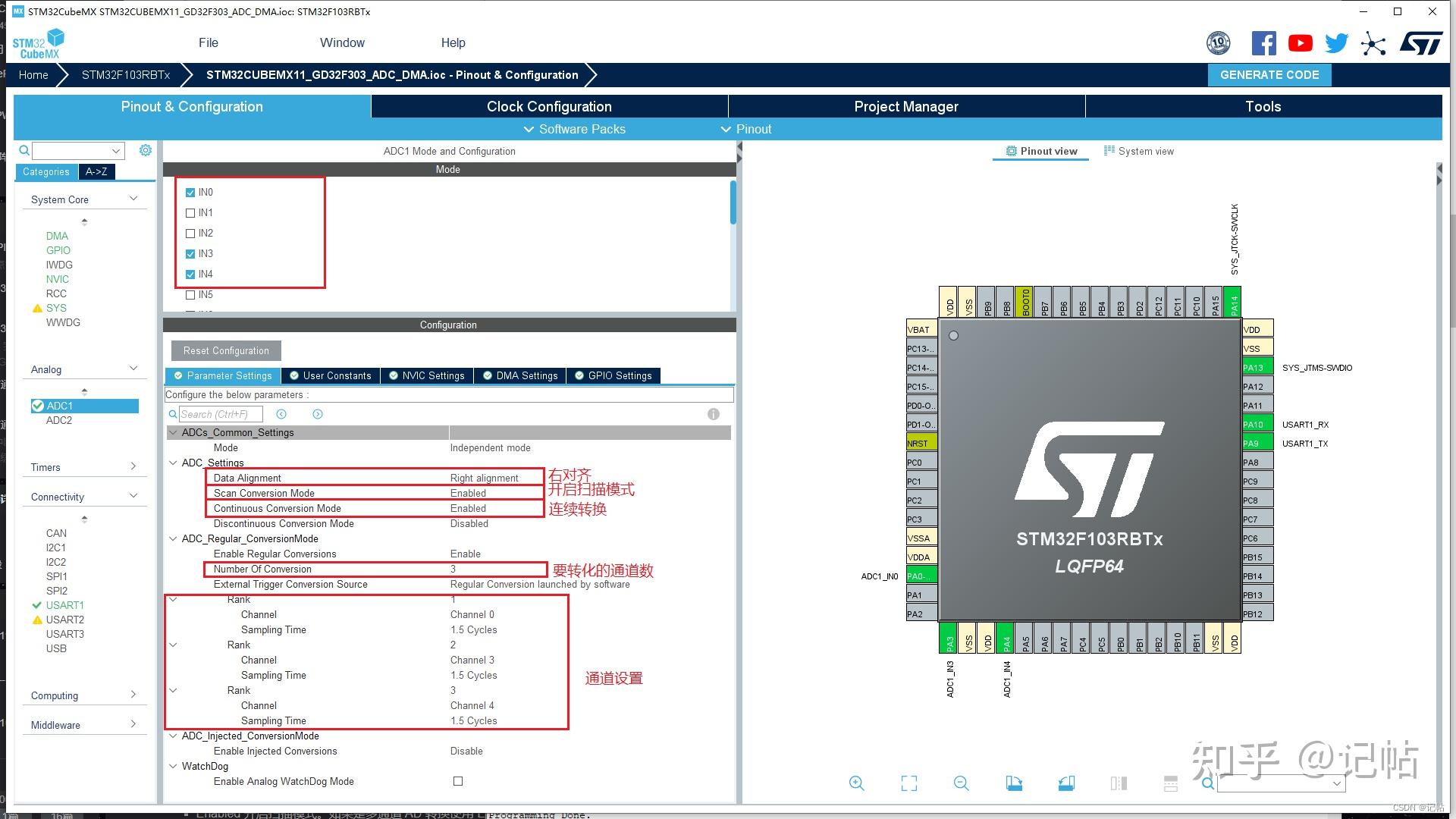Viewport: 1456px width, 819px height.
Task: Click the peripheral search magnifier icon
Action: pyautogui.click(x=24, y=150)
